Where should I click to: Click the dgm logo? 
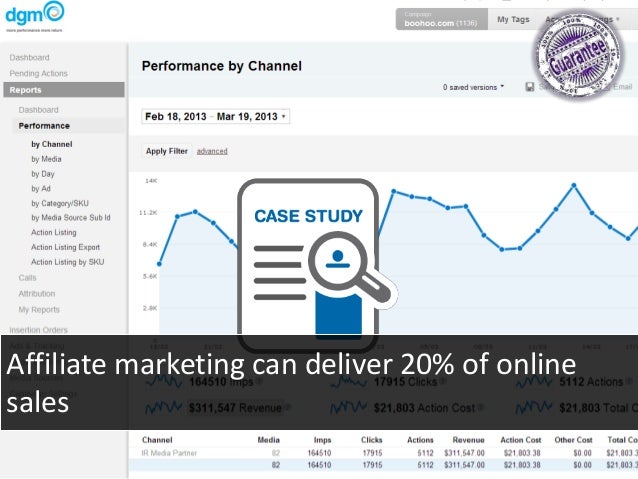tap(35, 16)
